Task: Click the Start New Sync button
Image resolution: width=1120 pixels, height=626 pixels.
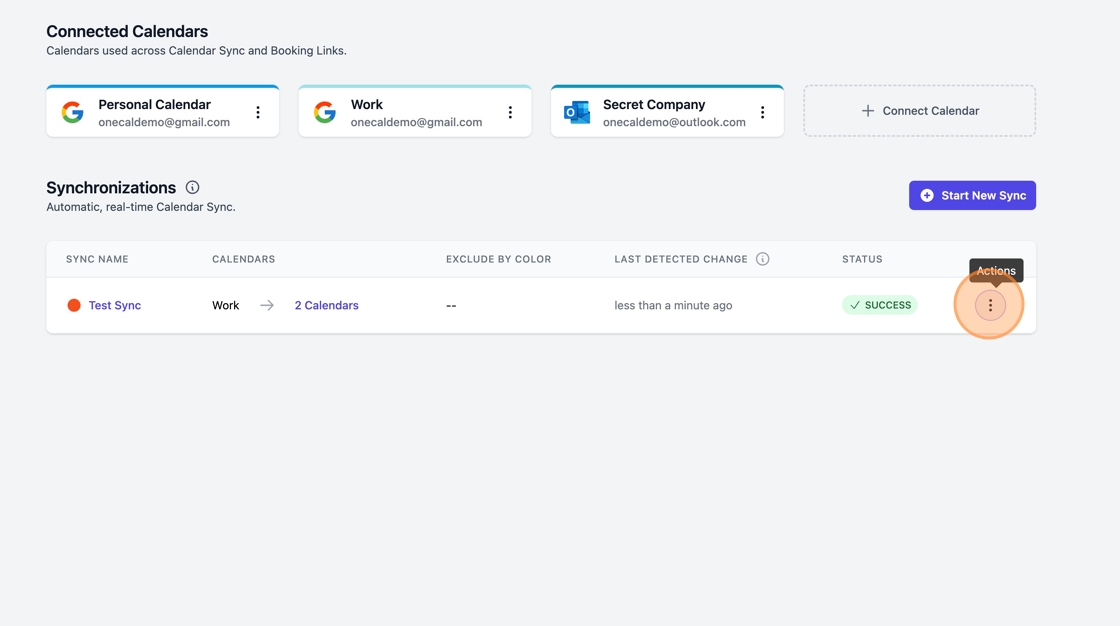Action: point(972,195)
